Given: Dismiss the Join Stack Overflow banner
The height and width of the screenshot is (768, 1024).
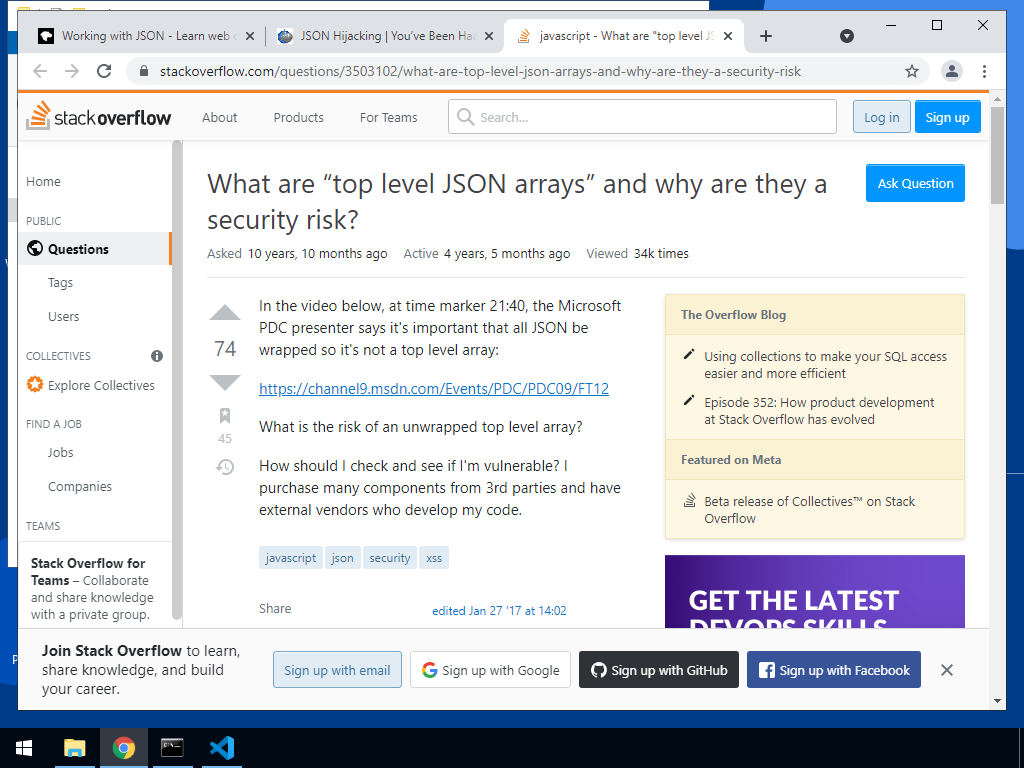Looking at the screenshot, I should pos(947,670).
